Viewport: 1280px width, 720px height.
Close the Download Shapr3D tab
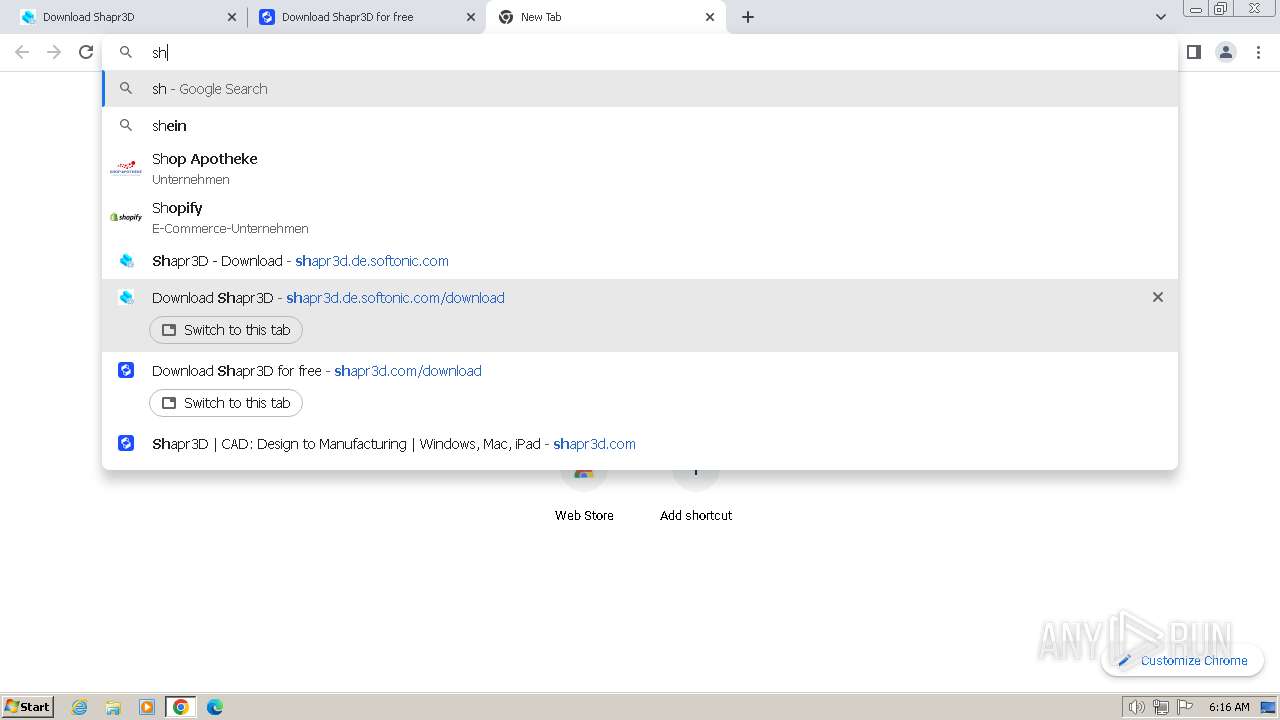click(x=232, y=17)
